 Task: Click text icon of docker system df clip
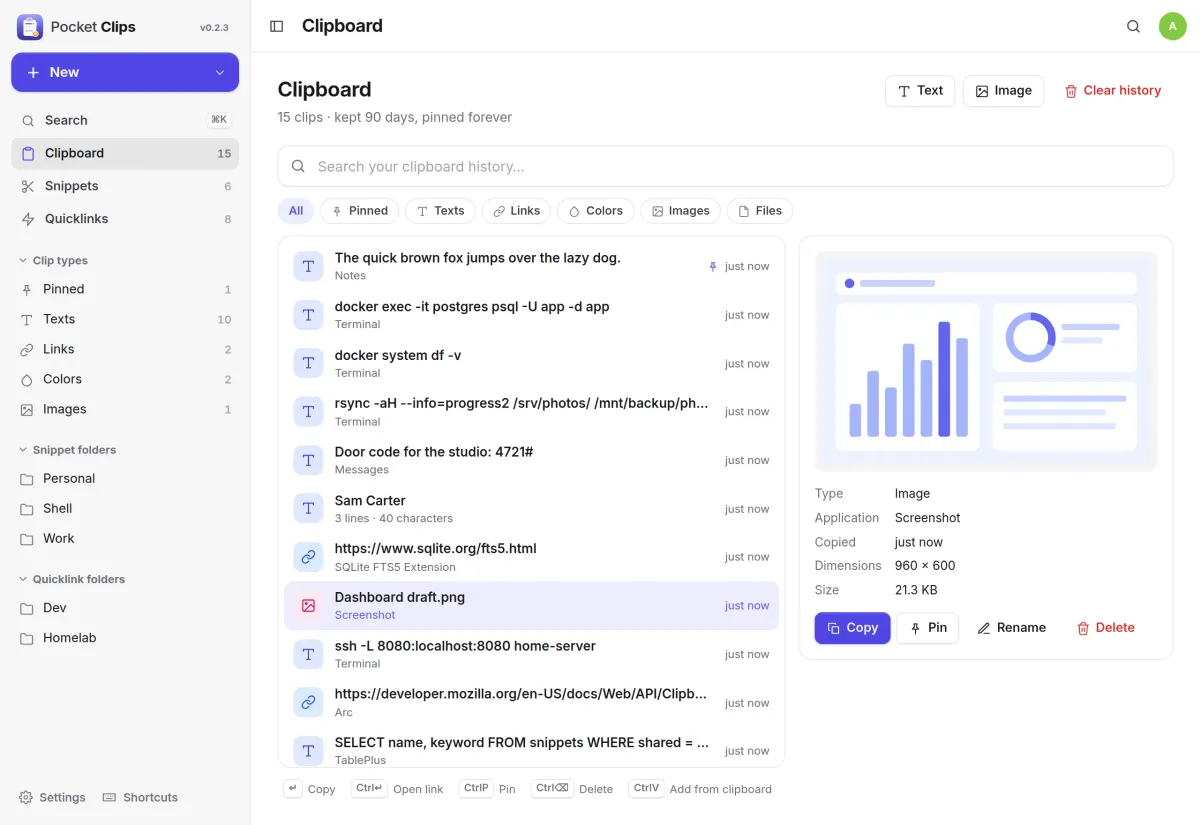coord(308,363)
